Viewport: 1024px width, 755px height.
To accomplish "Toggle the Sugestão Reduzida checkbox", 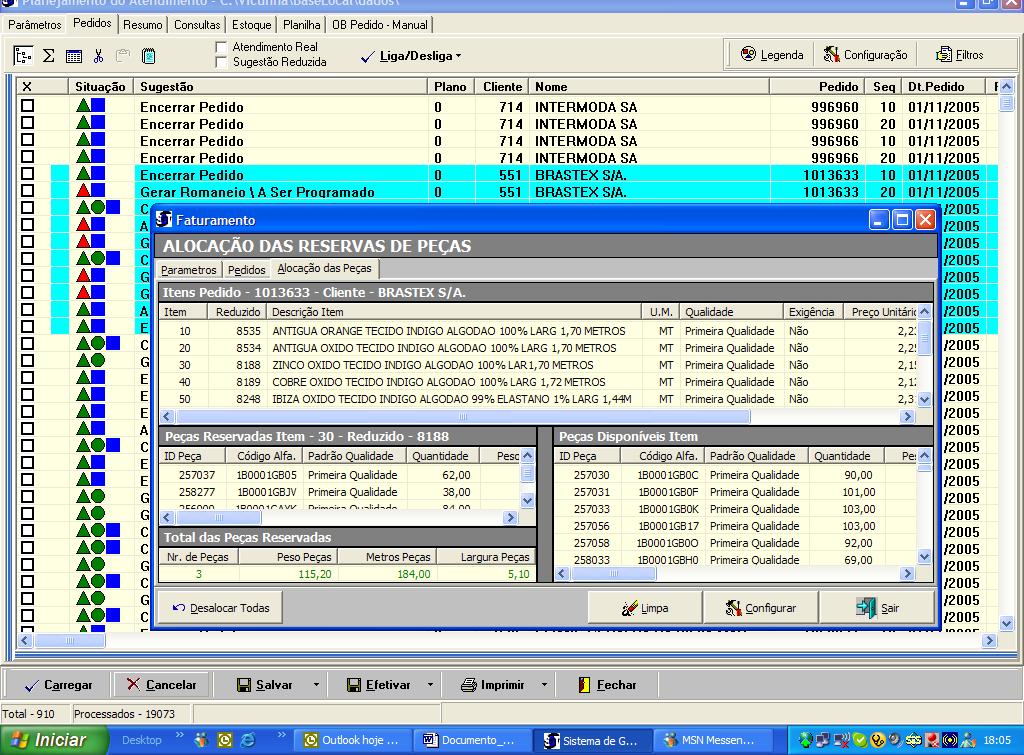I will pos(222,62).
